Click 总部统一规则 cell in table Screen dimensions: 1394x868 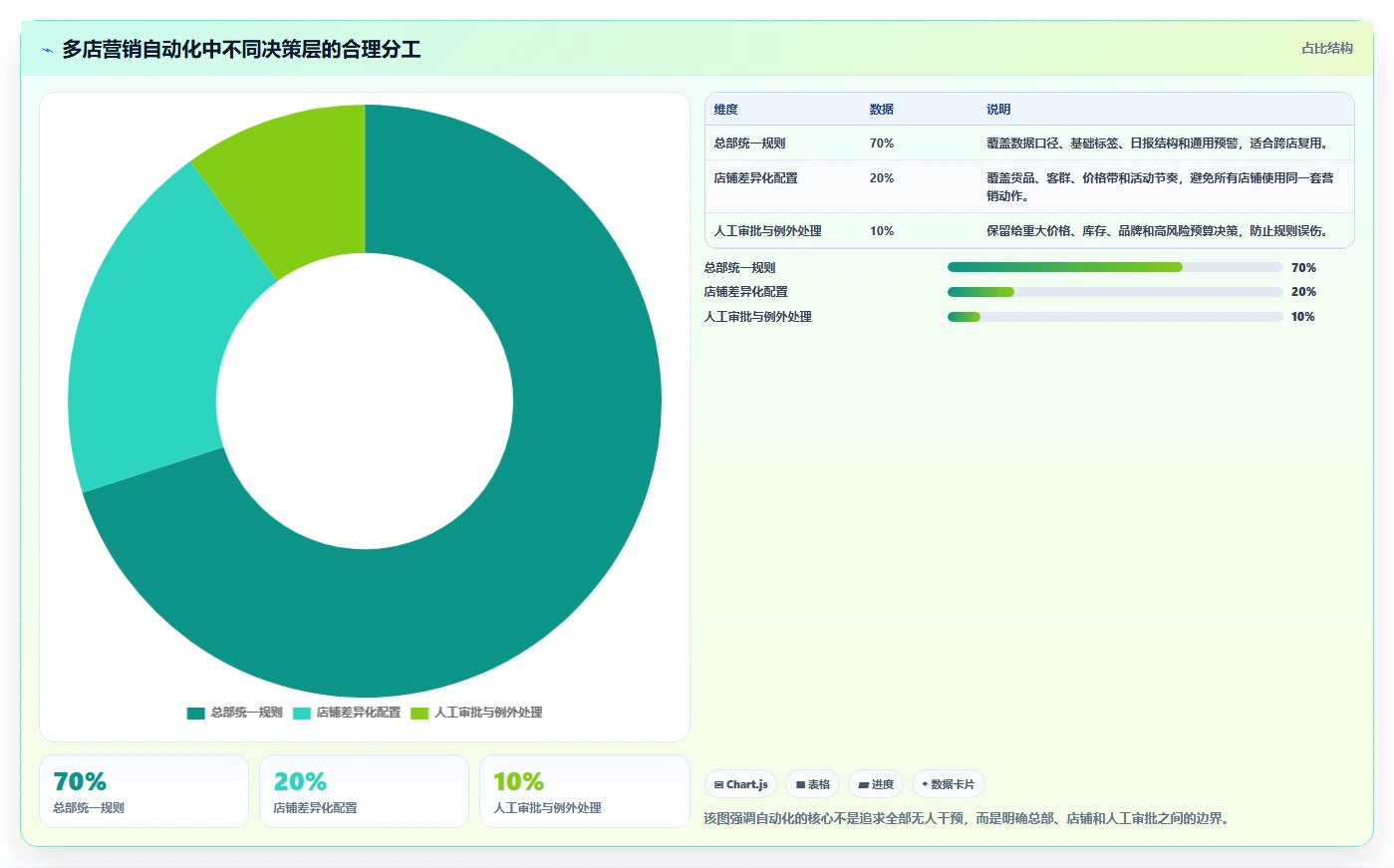click(x=749, y=144)
